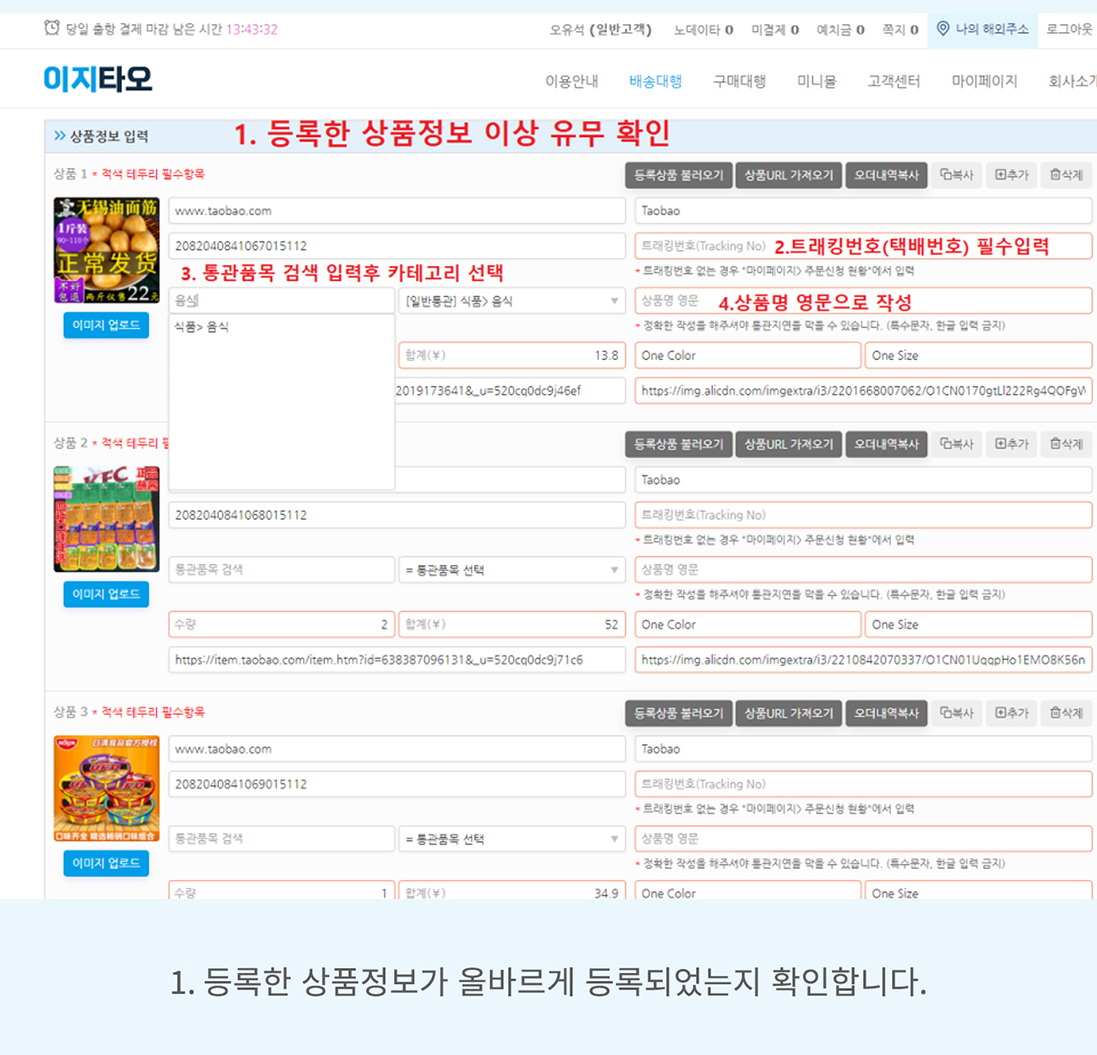The height and width of the screenshot is (1055, 1097).
Task: Open the 마이페이지 menu
Action: 984,81
